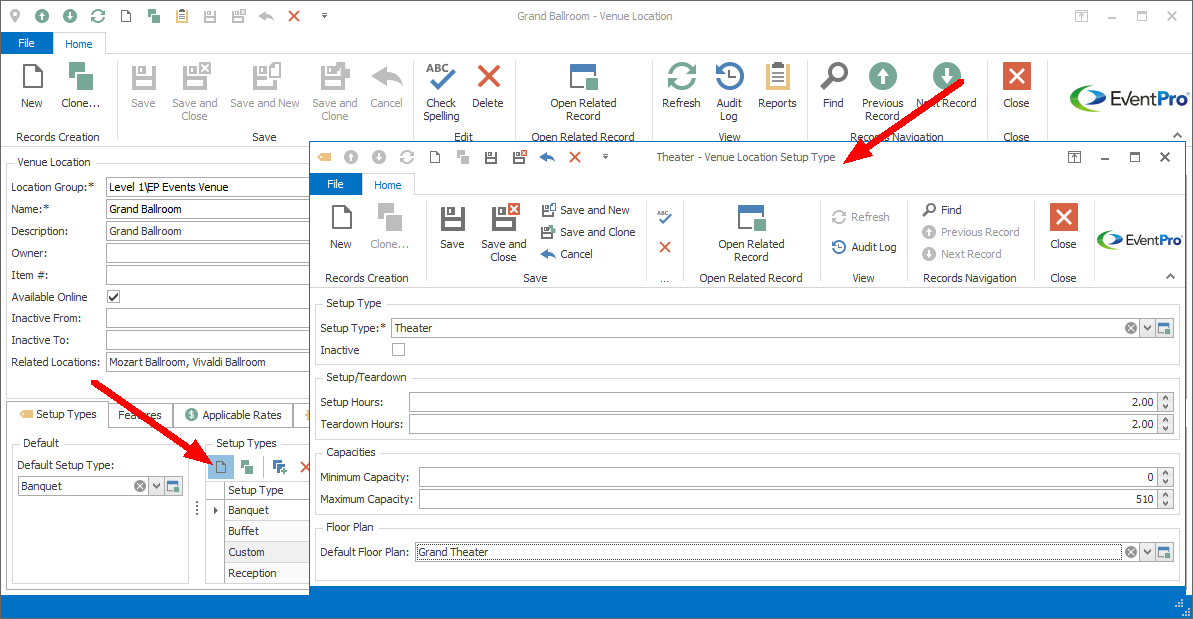Open Default Floor Plan dropdown arrow
The image size is (1193, 619).
1147,552
